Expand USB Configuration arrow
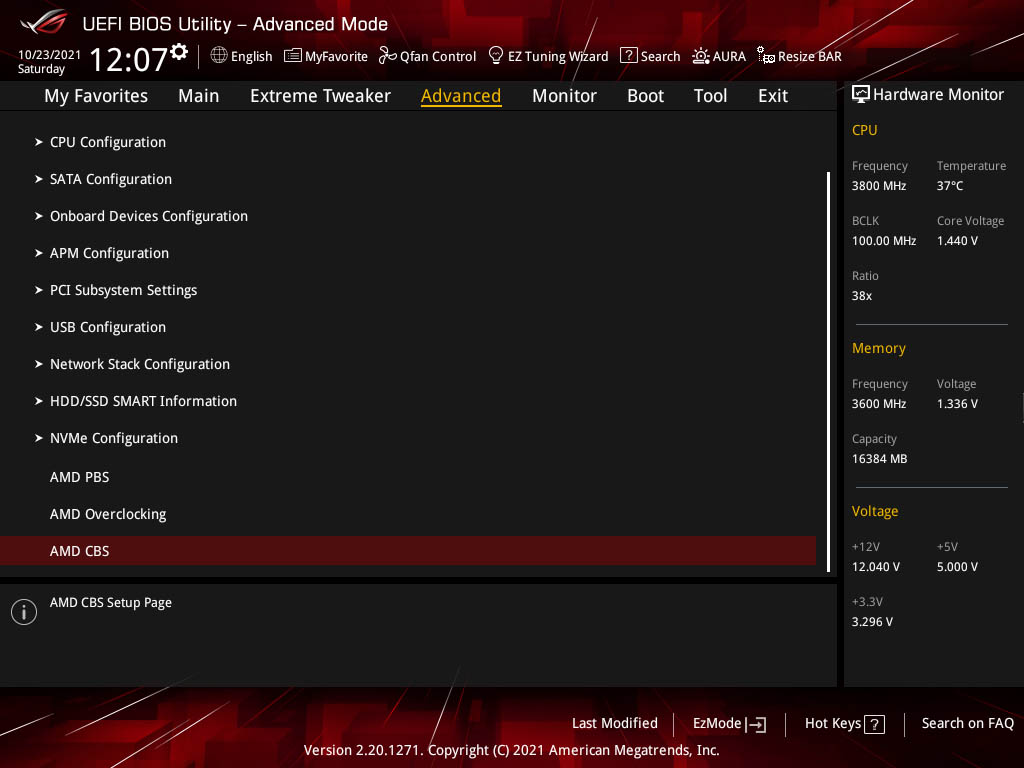This screenshot has width=1024, height=768. pos(39,327)
